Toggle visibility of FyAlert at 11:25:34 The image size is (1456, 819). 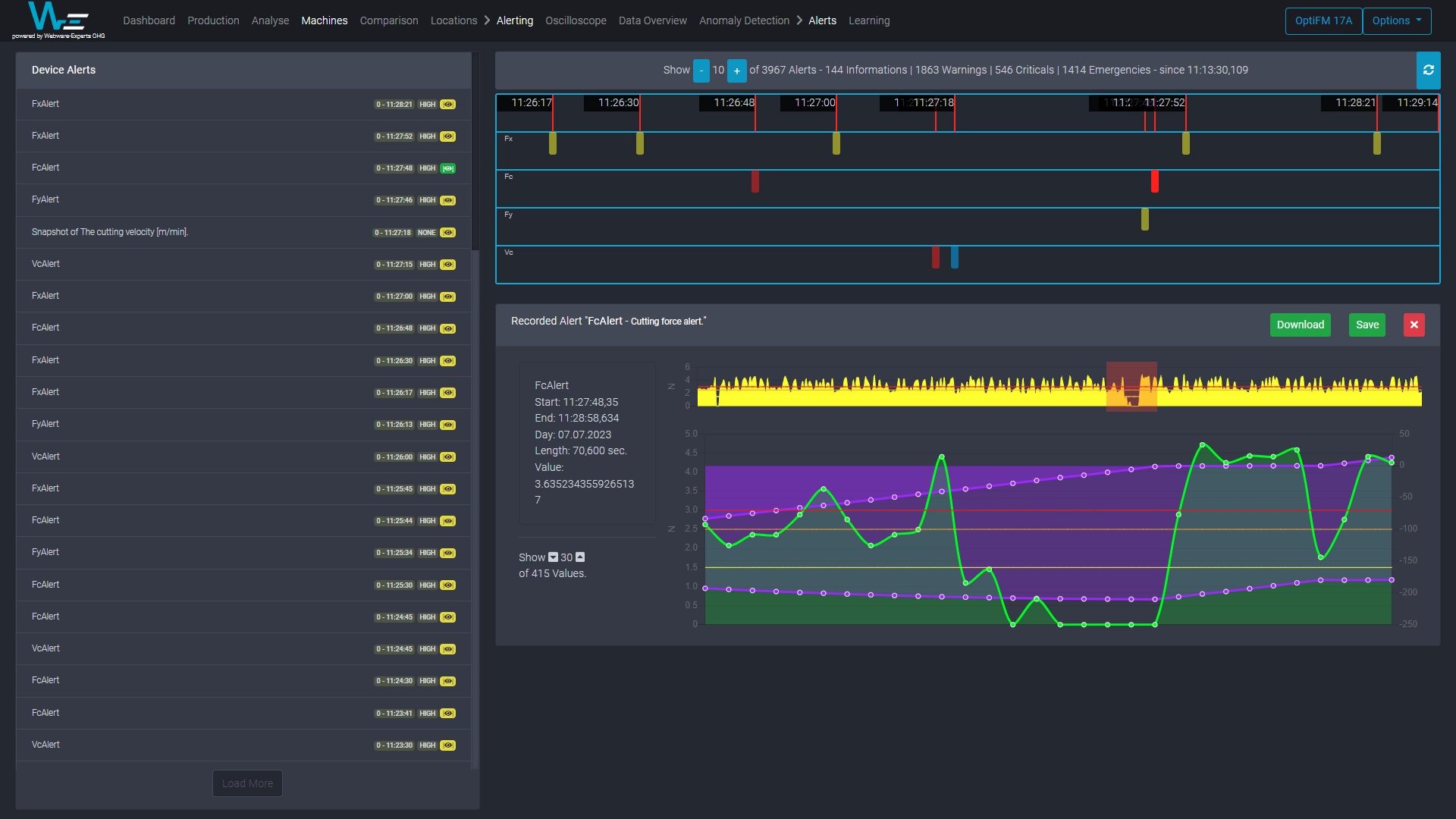click(448, 553)
